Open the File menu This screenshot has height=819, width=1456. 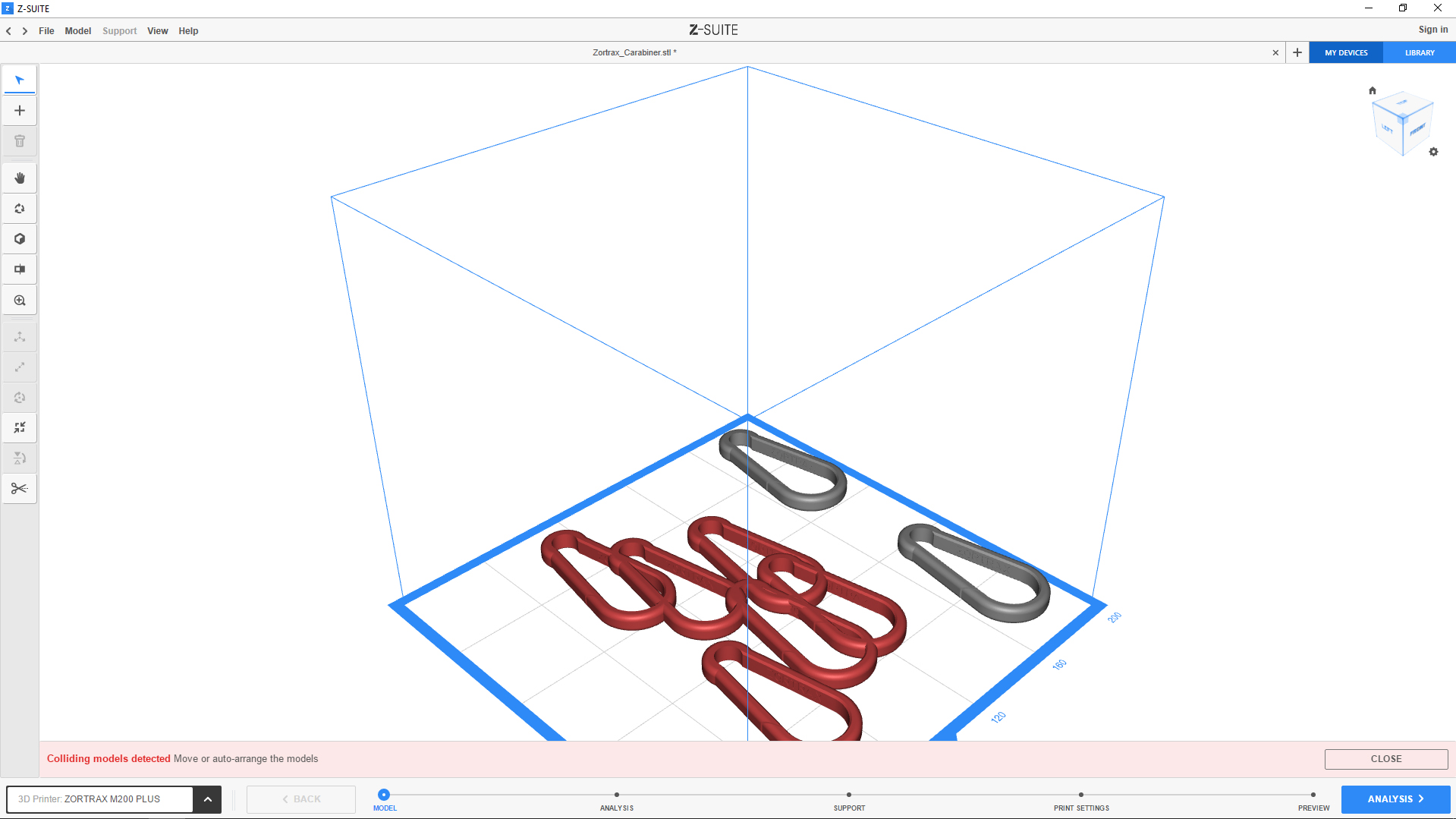(46, 31)
